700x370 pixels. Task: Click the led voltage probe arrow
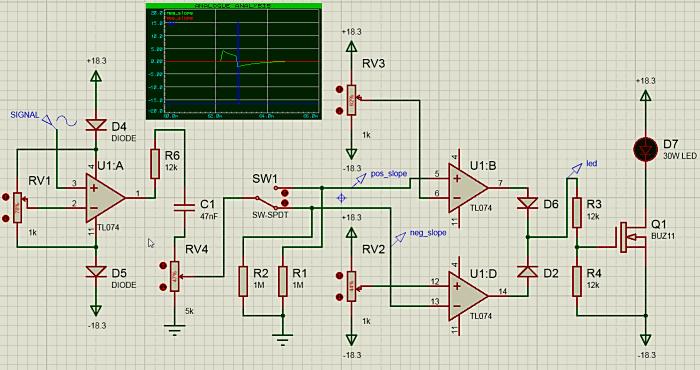coord(576,169)
